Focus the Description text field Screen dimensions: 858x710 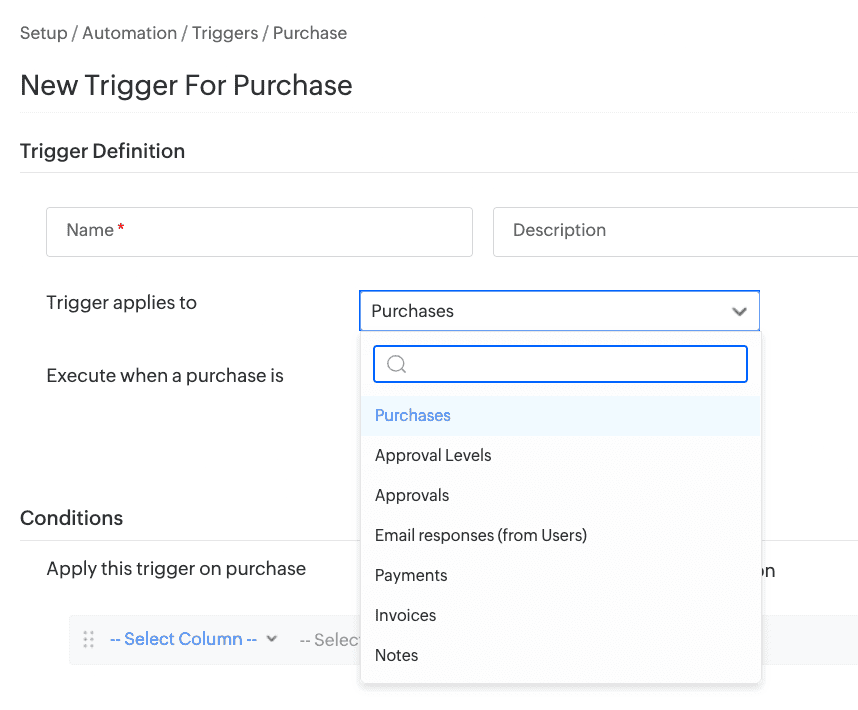675,232
